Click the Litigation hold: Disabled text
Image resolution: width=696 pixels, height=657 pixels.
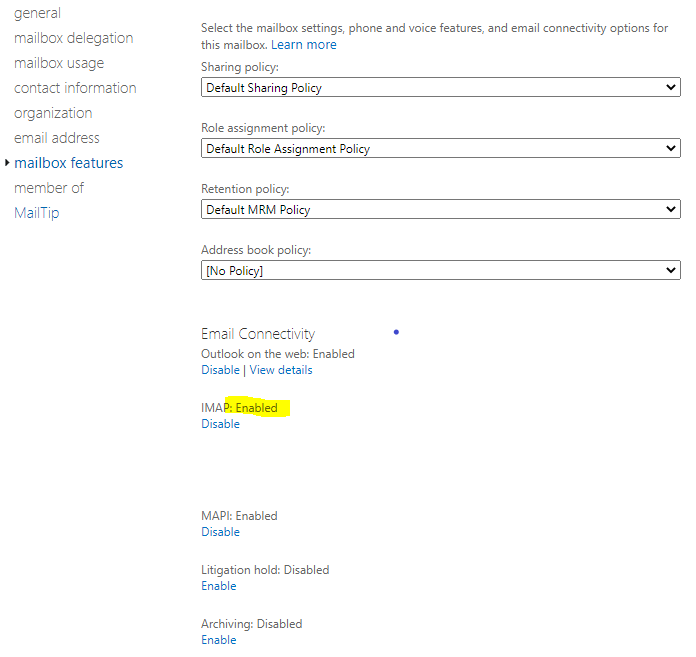pos(265,570)
